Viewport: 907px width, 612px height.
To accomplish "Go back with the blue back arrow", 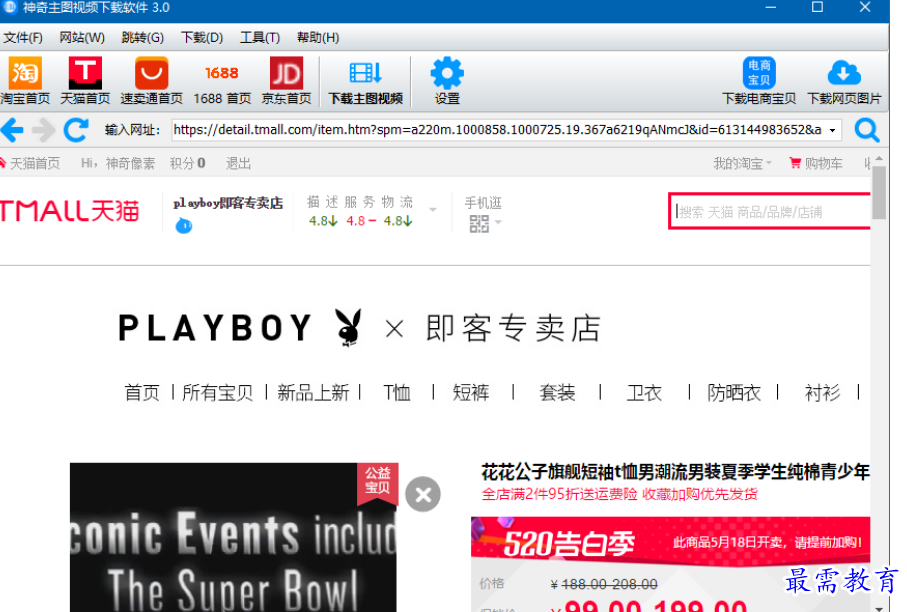I will [x=12, y=130].
